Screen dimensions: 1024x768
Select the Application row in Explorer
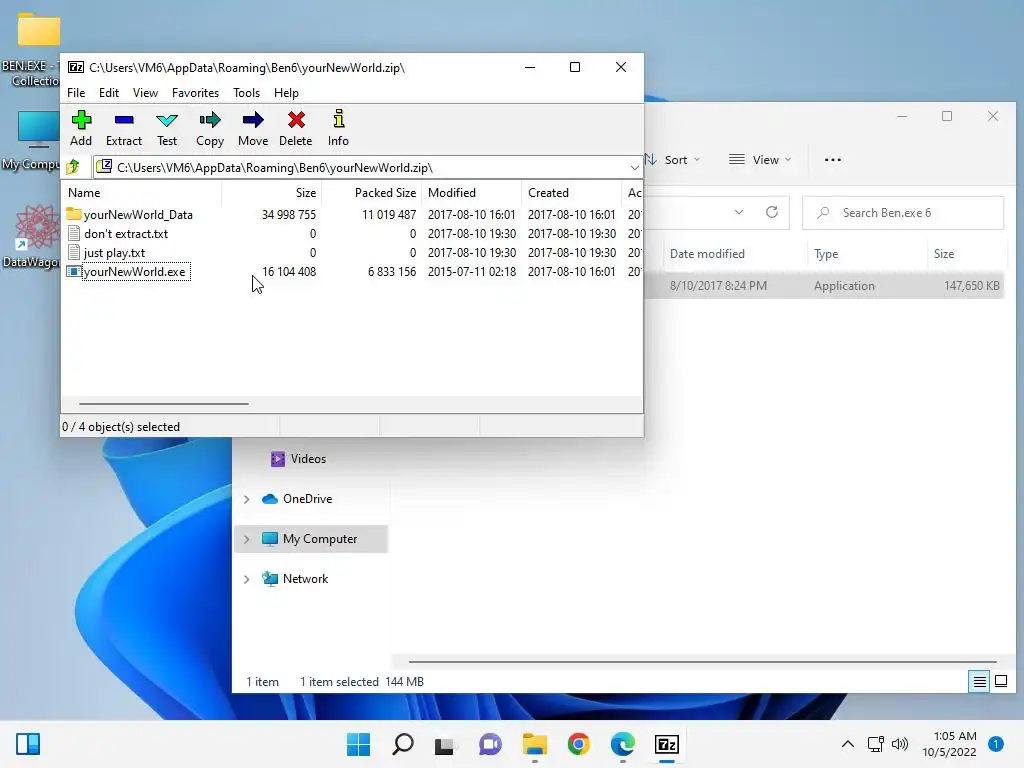coord(824,285)
